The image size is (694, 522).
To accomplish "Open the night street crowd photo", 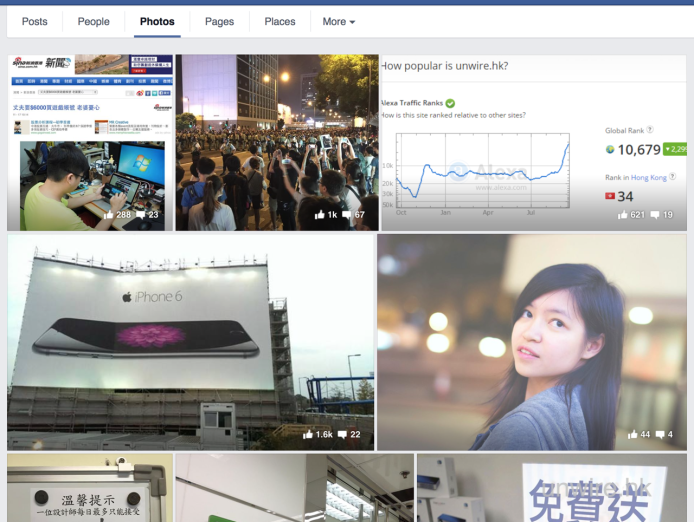I will pos(277,143).
